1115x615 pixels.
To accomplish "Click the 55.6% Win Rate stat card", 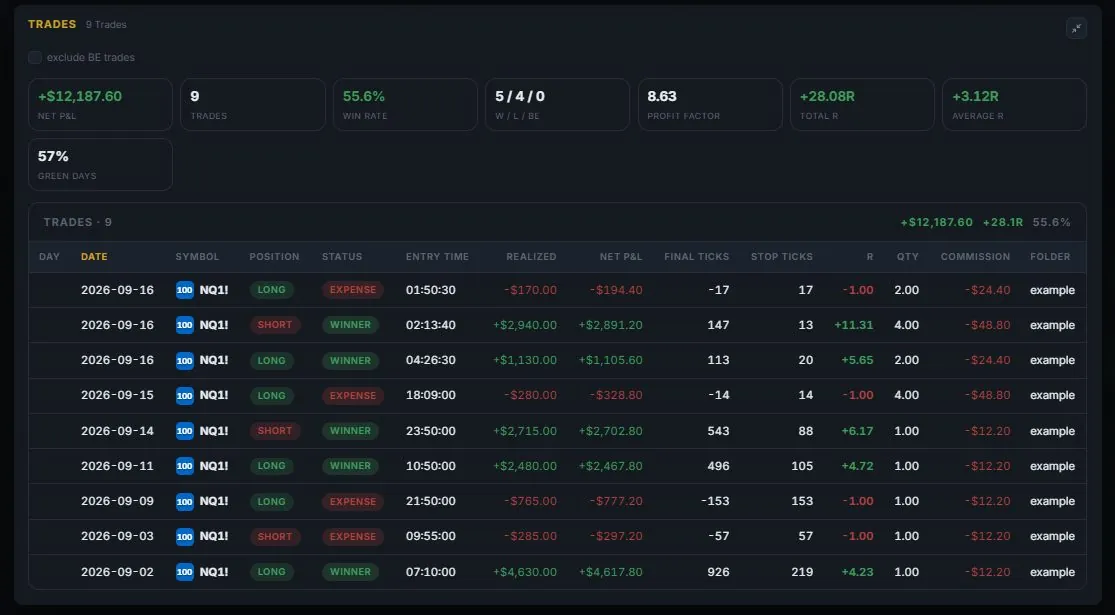I will pyautogui.click(x=405, y=105).
